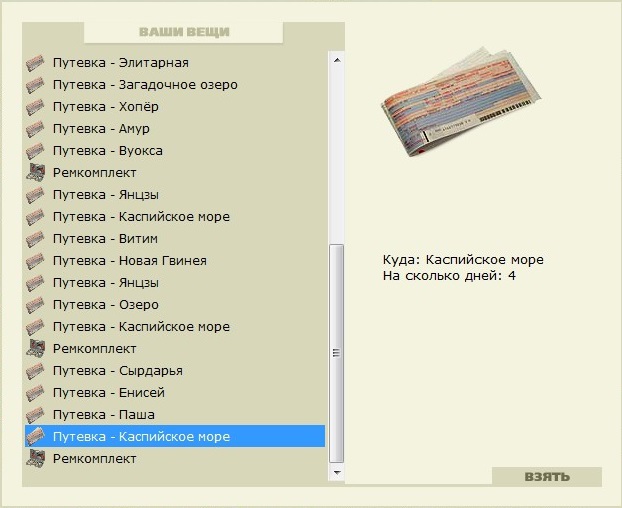The width and height of the screenshot is (622, 508).
Task: Click the ticket icon beside Путевка - Озеро
Action: pyautogui.click(x=35, y=305)
